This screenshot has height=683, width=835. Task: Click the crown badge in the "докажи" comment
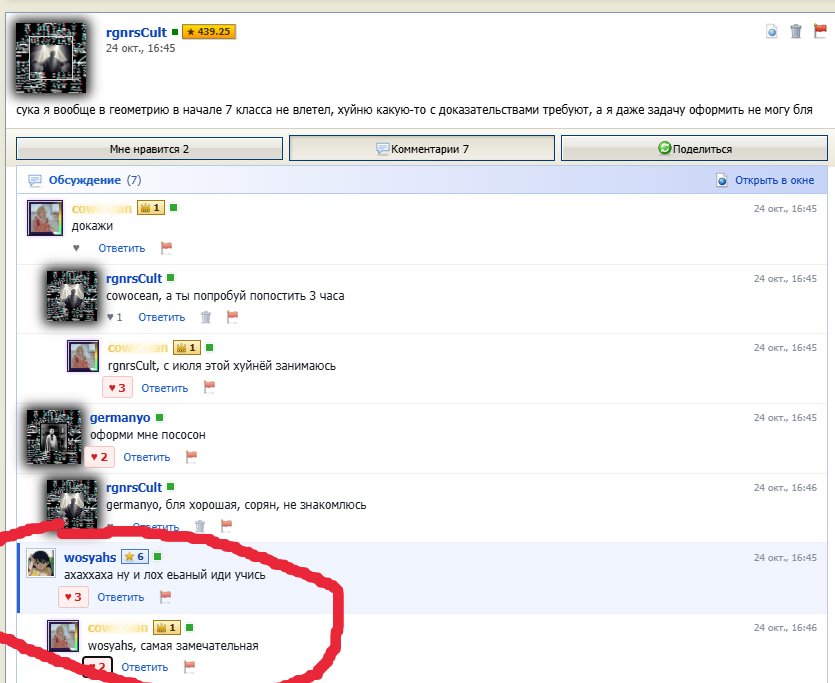(x=151, y=208)
